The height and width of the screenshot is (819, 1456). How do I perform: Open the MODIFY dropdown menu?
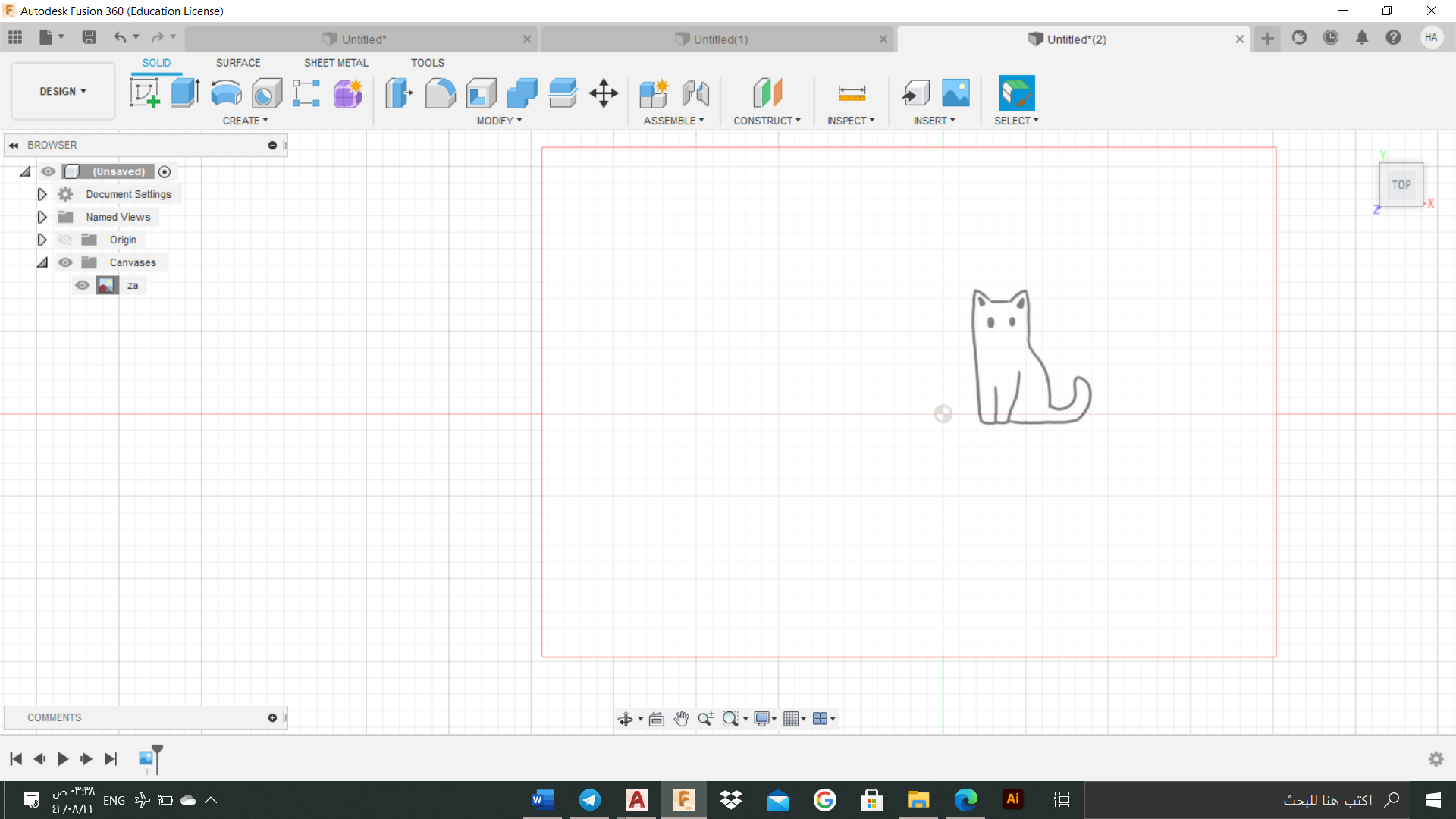click(x=499, y=121)
